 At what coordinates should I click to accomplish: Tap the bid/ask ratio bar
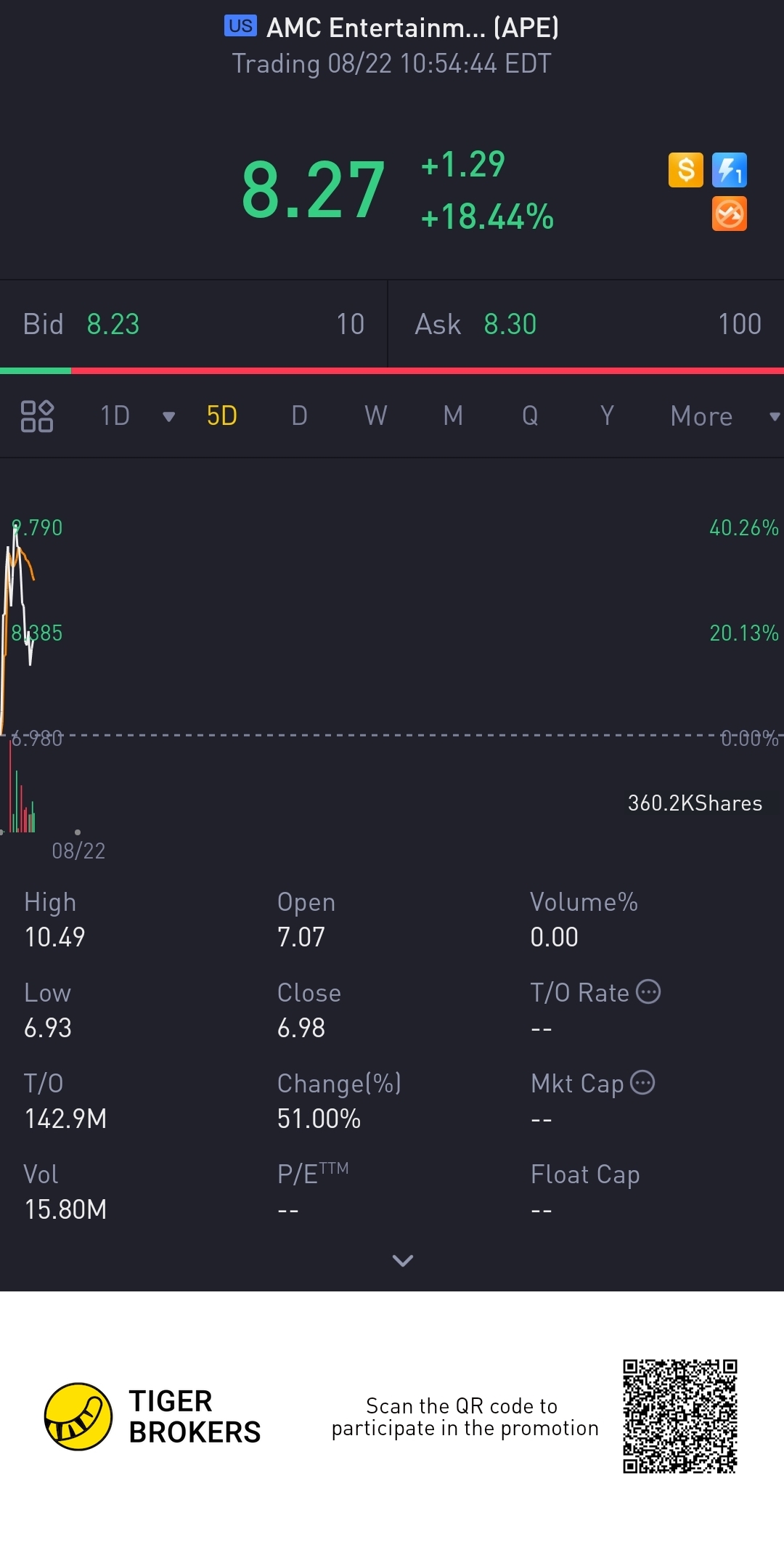click(392, 371)
